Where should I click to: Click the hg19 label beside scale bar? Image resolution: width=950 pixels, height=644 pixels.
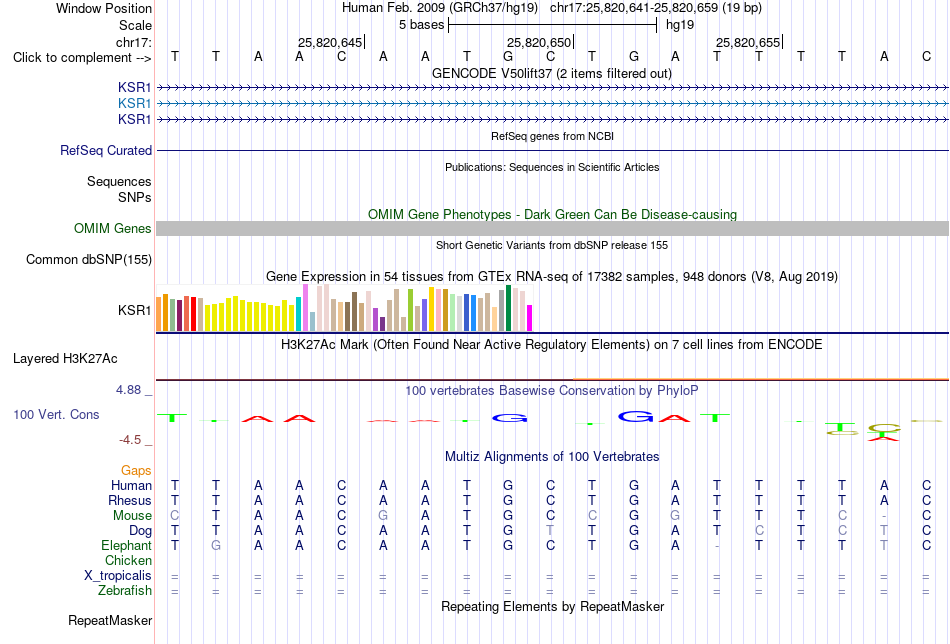680,25
